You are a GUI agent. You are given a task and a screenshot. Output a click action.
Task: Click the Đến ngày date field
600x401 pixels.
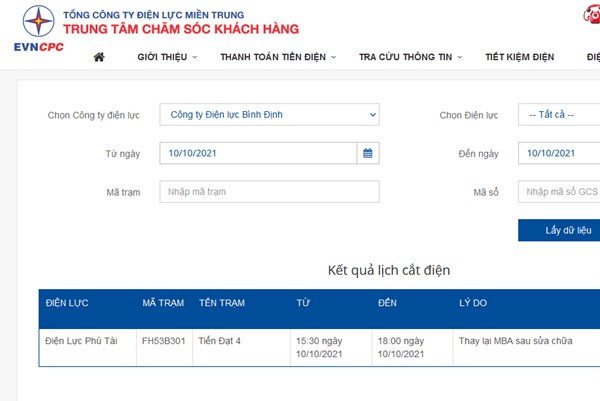[x=559, y=153]
